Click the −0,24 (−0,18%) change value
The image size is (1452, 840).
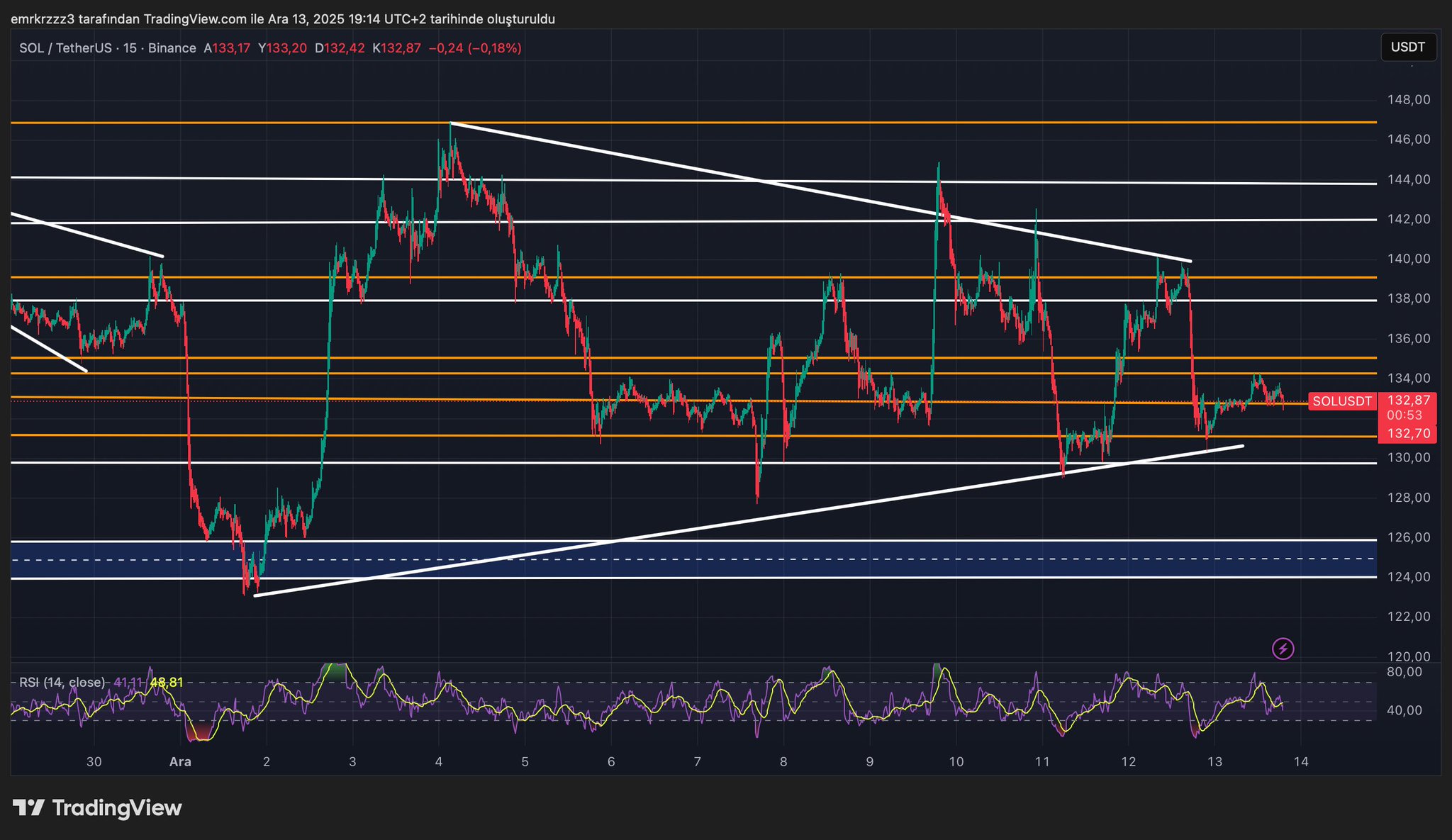click(x=475, y=48)
